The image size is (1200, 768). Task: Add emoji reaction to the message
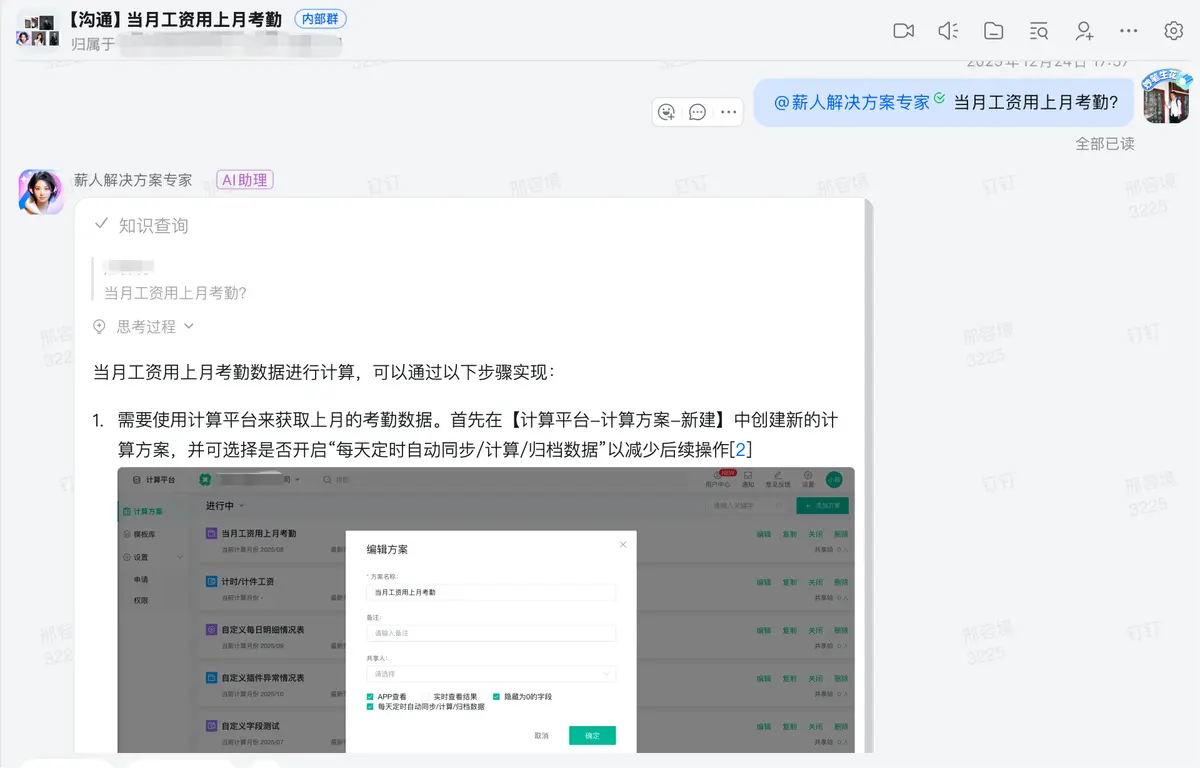[667, 112]
